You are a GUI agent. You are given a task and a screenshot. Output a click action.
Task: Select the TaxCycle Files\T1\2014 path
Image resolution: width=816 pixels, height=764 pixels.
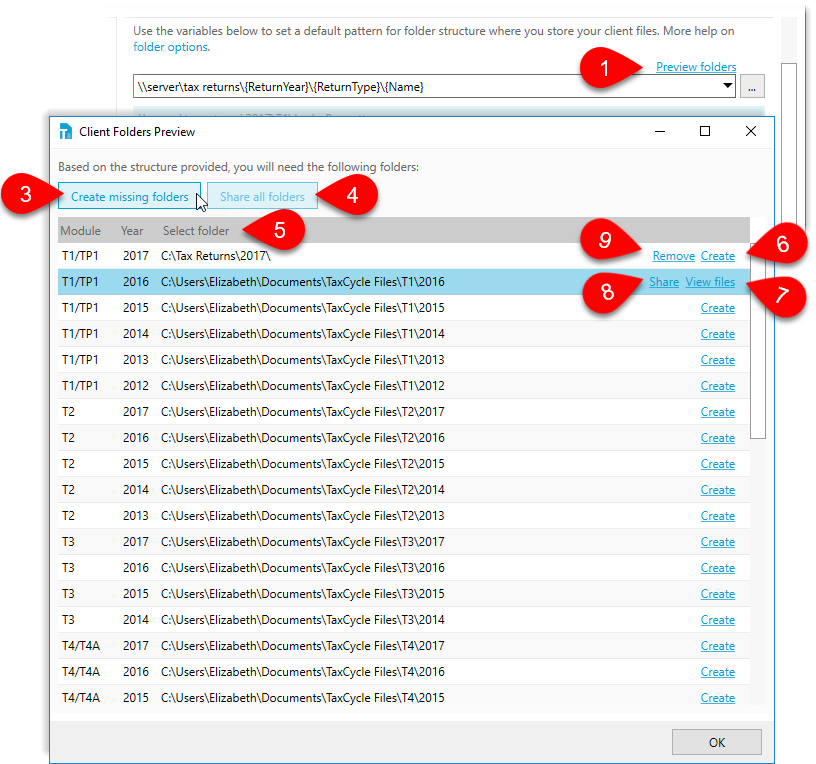[303, 334]
